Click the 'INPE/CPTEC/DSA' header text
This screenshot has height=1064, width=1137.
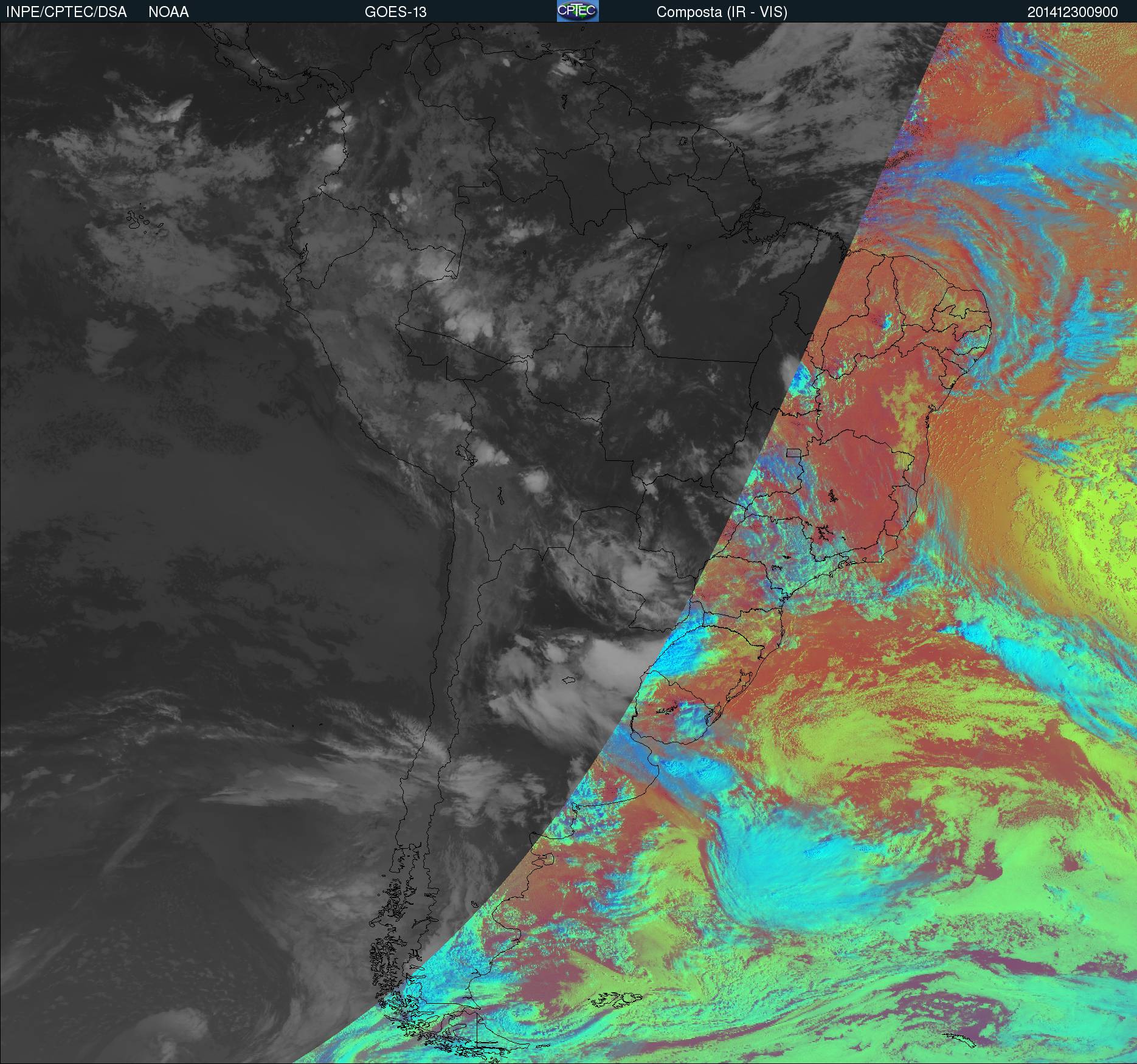point(66,12)
